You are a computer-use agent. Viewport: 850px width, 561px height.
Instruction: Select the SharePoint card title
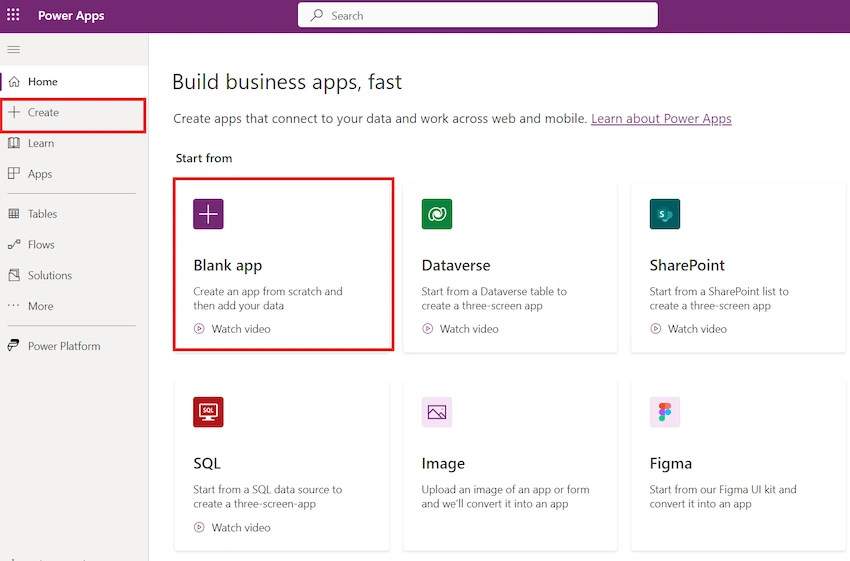point(687,265)
